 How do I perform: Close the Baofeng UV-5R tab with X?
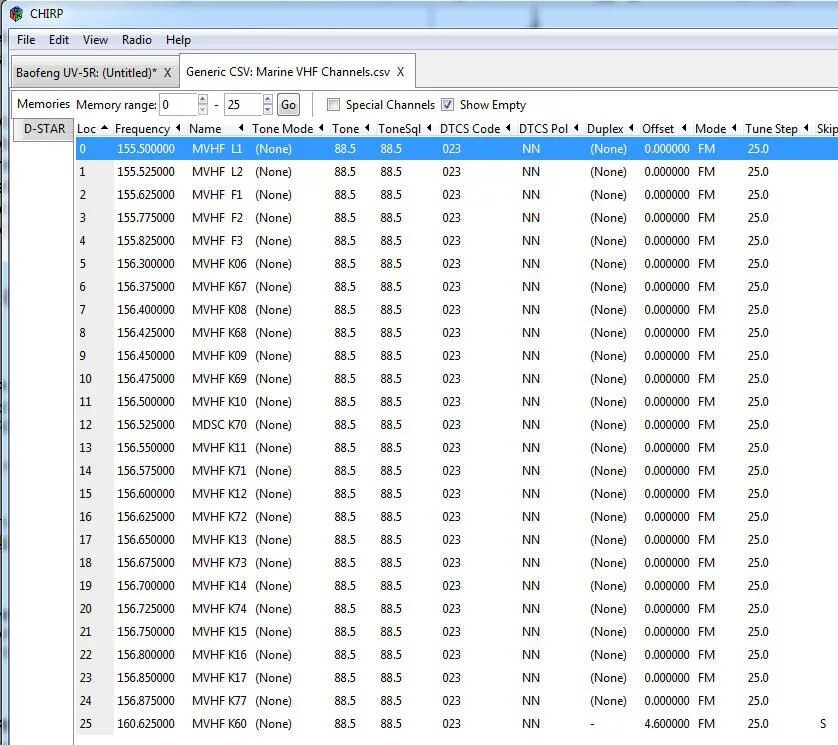coord(167,73)
